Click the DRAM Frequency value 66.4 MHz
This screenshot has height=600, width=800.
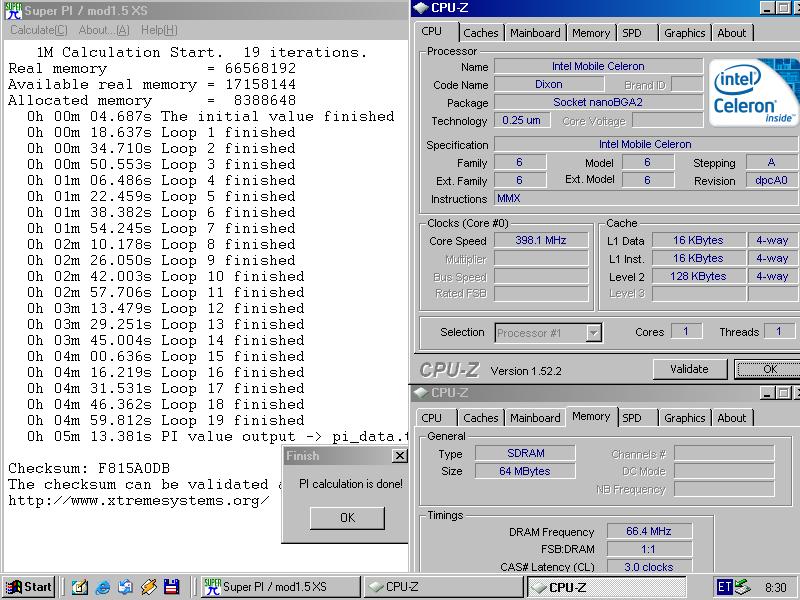[649, 531]
